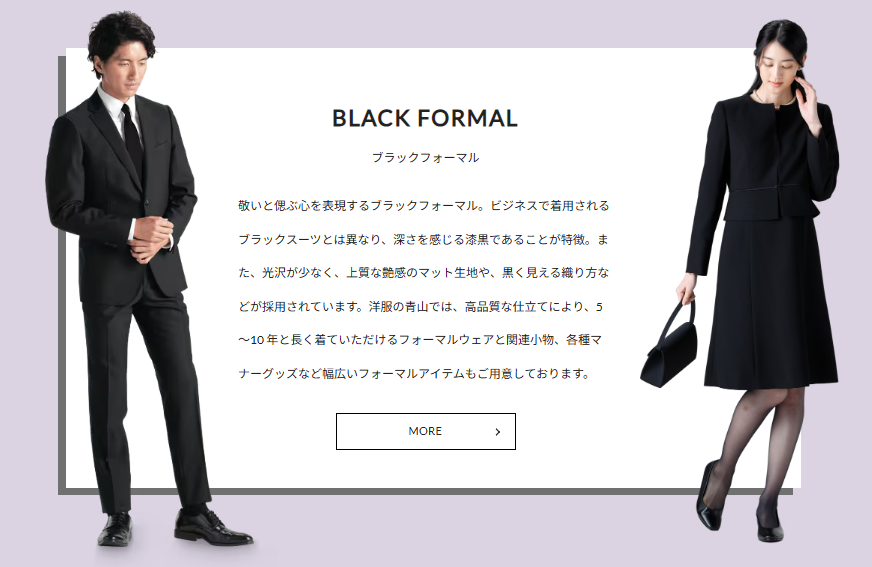Image resolution: width=872 pixels, height=567 pixels.
Task: Click the man's clasped hands
Action: [x=150, y=238]
